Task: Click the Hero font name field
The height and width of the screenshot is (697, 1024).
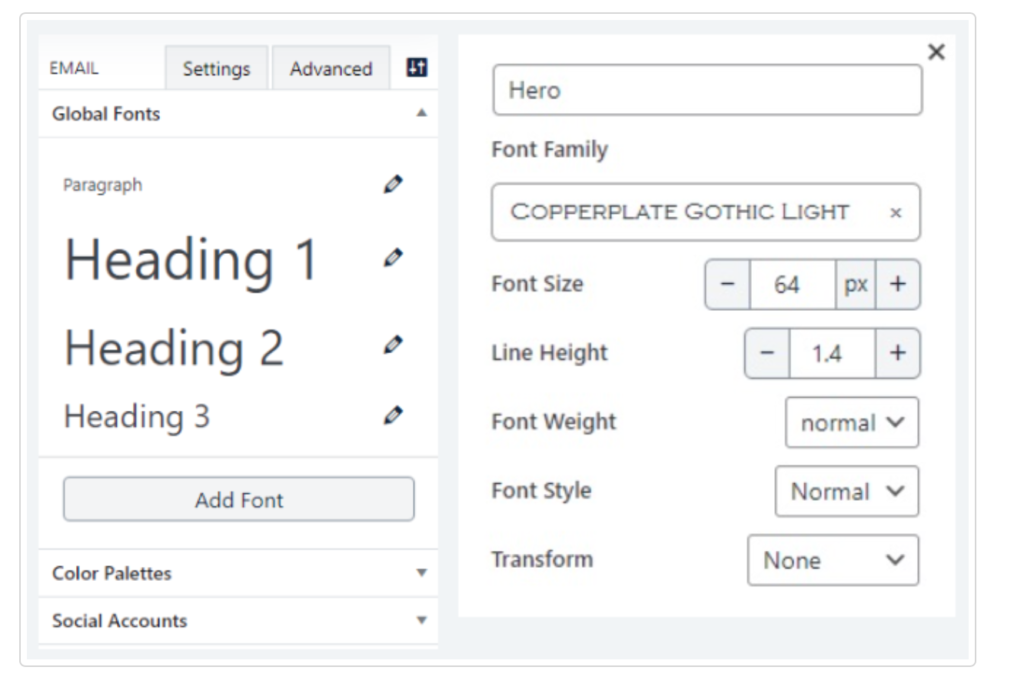Action: (706, 91)
